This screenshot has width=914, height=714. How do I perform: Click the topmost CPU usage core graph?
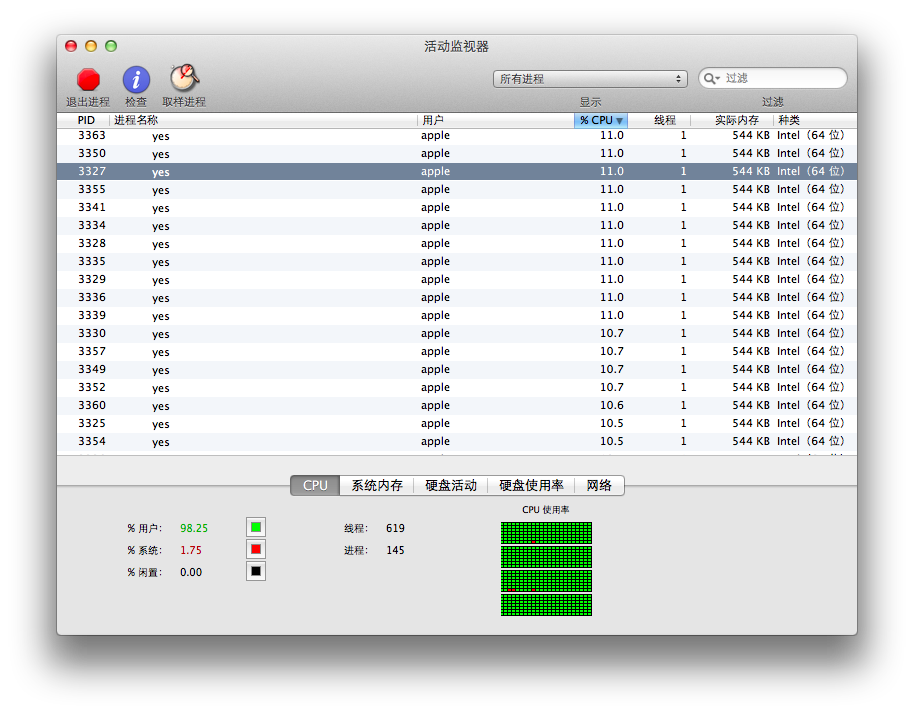(546, 533)
